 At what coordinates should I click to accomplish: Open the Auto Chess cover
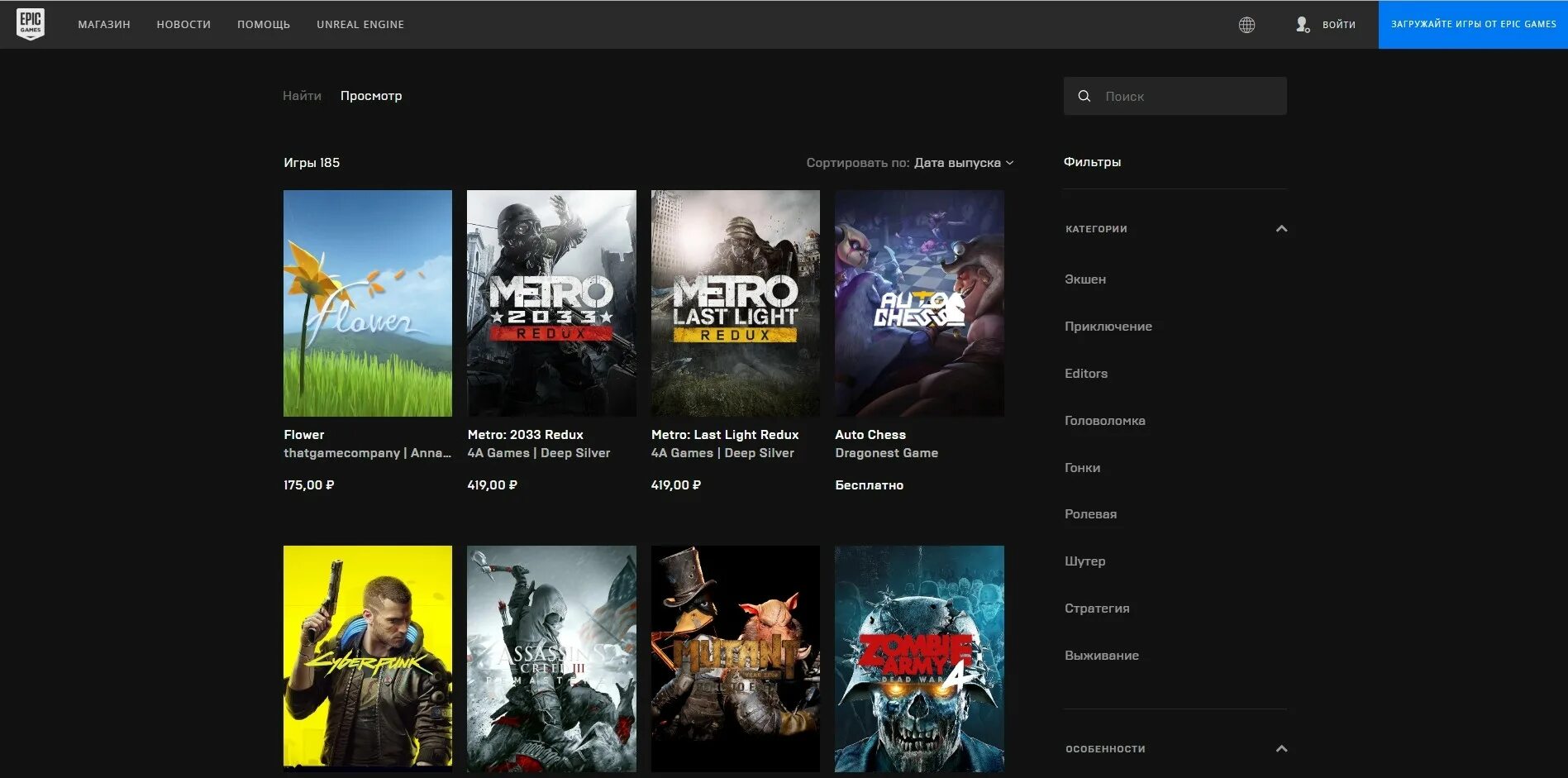click(x=919, y=303)
